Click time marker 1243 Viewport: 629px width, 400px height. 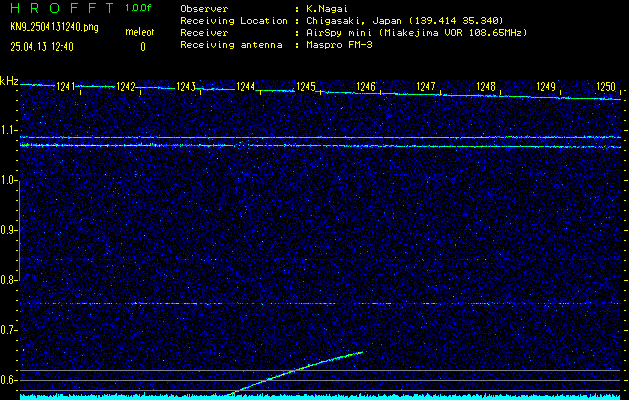[186, 86]
